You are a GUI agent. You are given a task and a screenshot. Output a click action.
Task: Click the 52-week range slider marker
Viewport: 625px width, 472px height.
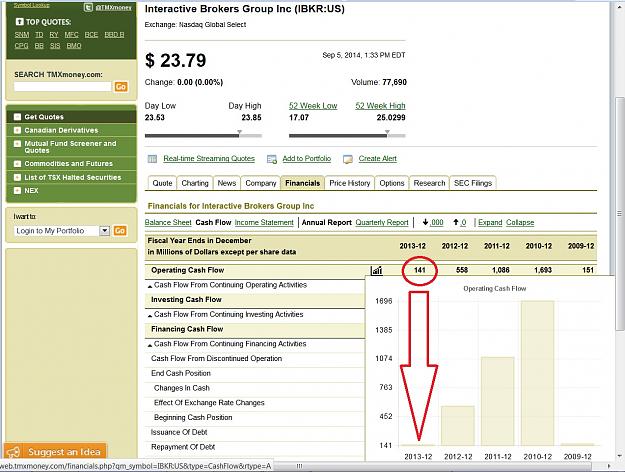[387, 132]
